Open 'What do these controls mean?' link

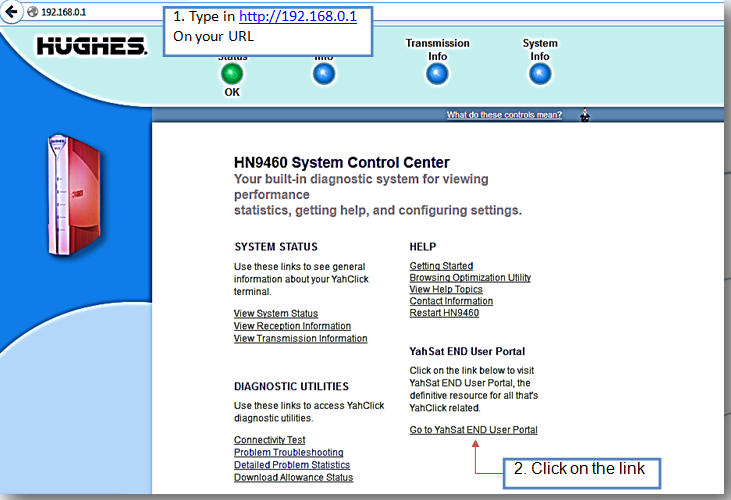click(504, 115)
